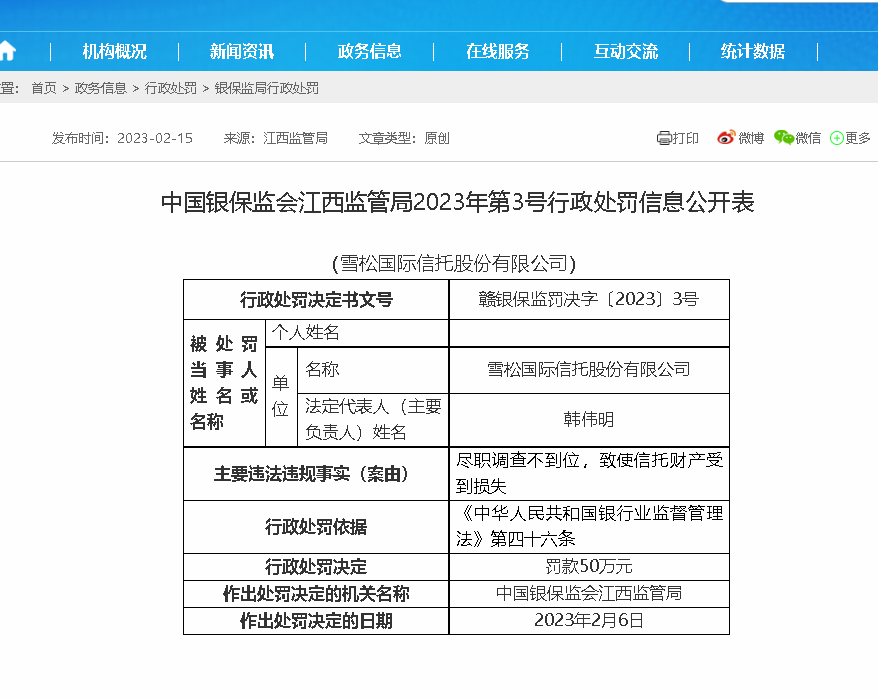Click the 作出处罚决定的机关名称 cell
This screenshot has width=878, height=699.
point(316,594)
